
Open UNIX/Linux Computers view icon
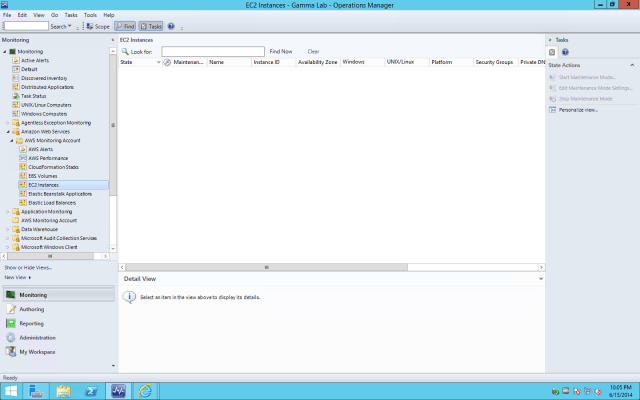coord(16,105)
